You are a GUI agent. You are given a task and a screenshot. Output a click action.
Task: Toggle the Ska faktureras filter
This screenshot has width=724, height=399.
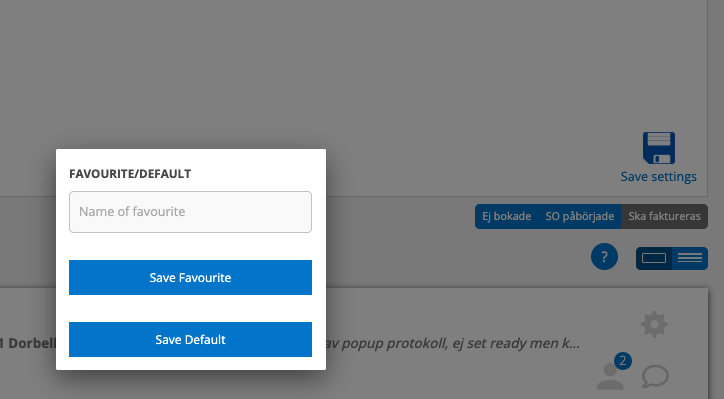tap(664, 216)
